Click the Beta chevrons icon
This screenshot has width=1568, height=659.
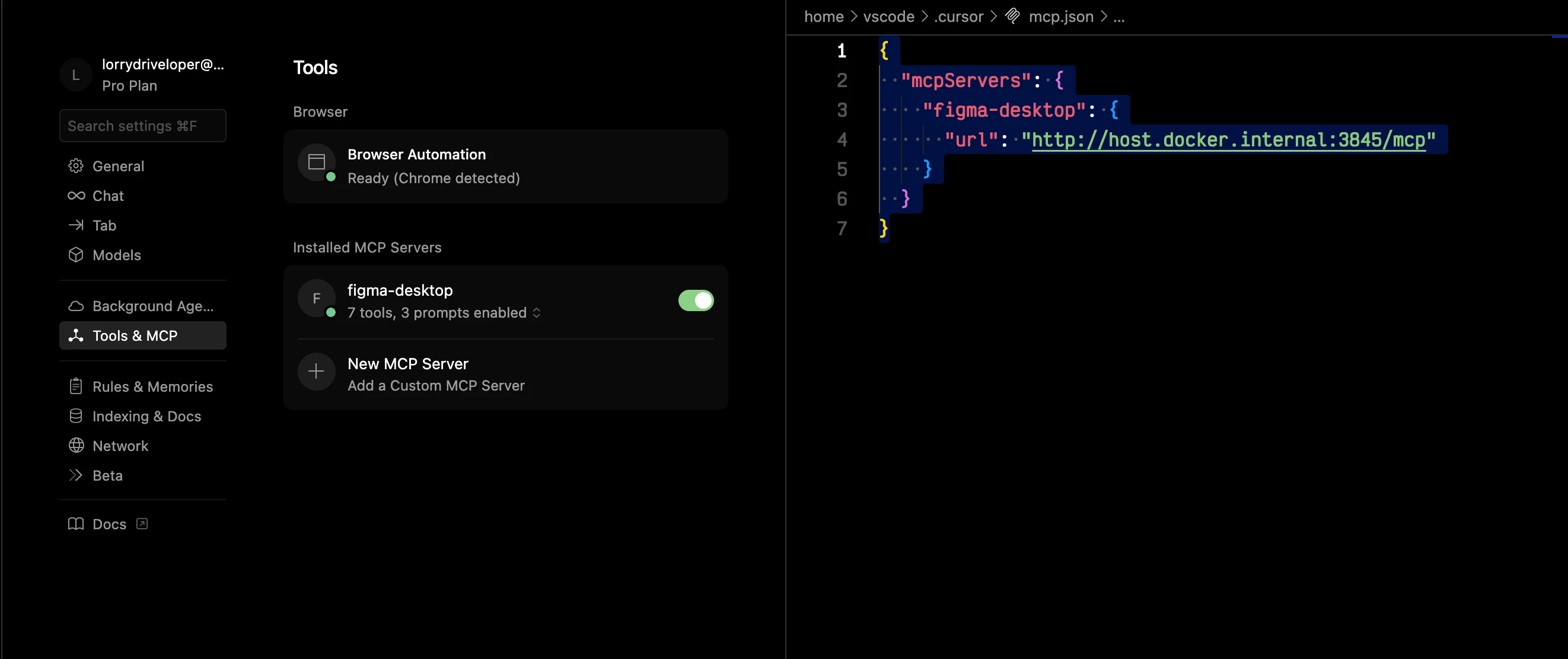click(75, 475)
